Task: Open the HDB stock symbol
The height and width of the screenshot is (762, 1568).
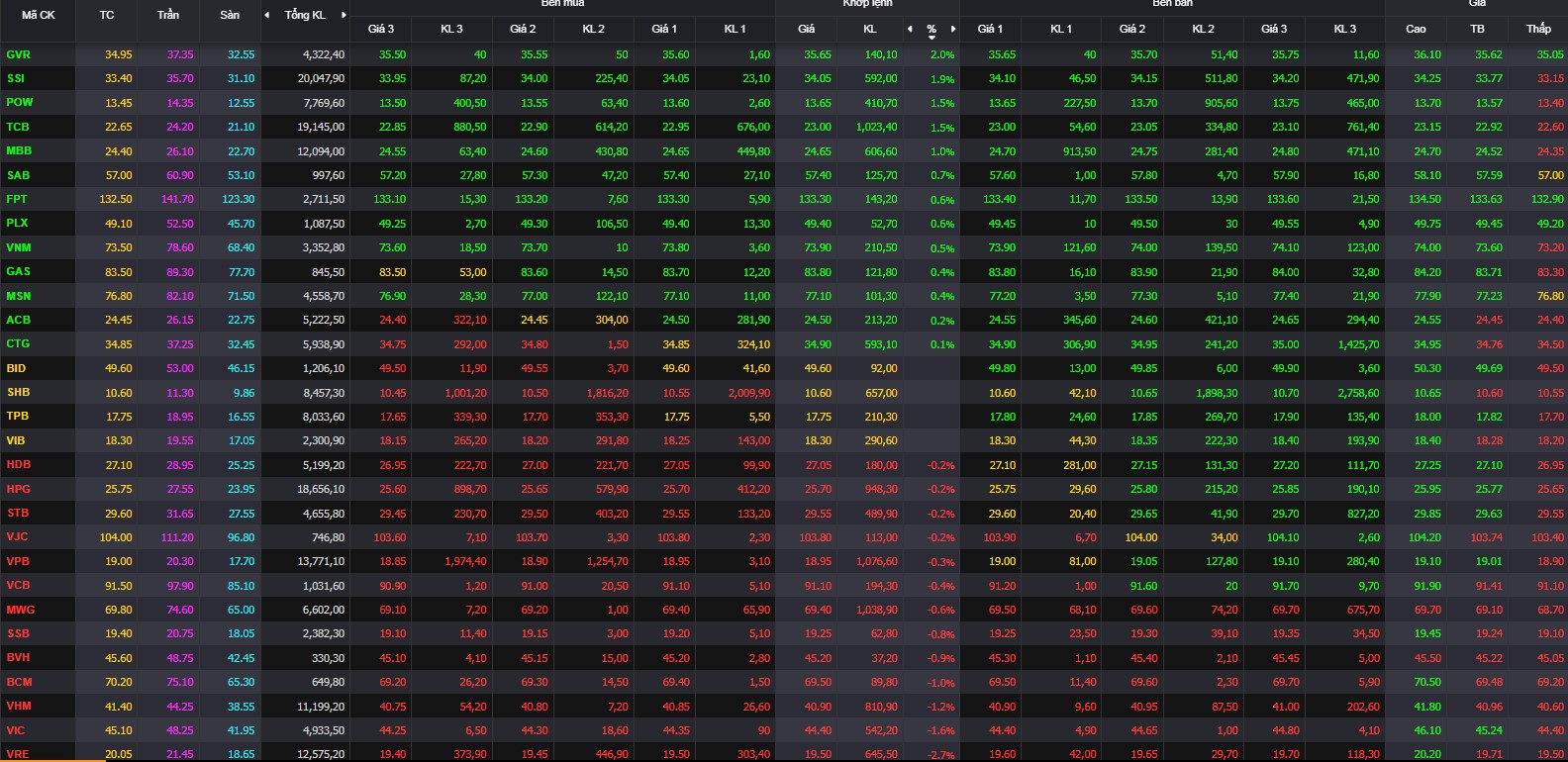Action: [x=19, y=464]
